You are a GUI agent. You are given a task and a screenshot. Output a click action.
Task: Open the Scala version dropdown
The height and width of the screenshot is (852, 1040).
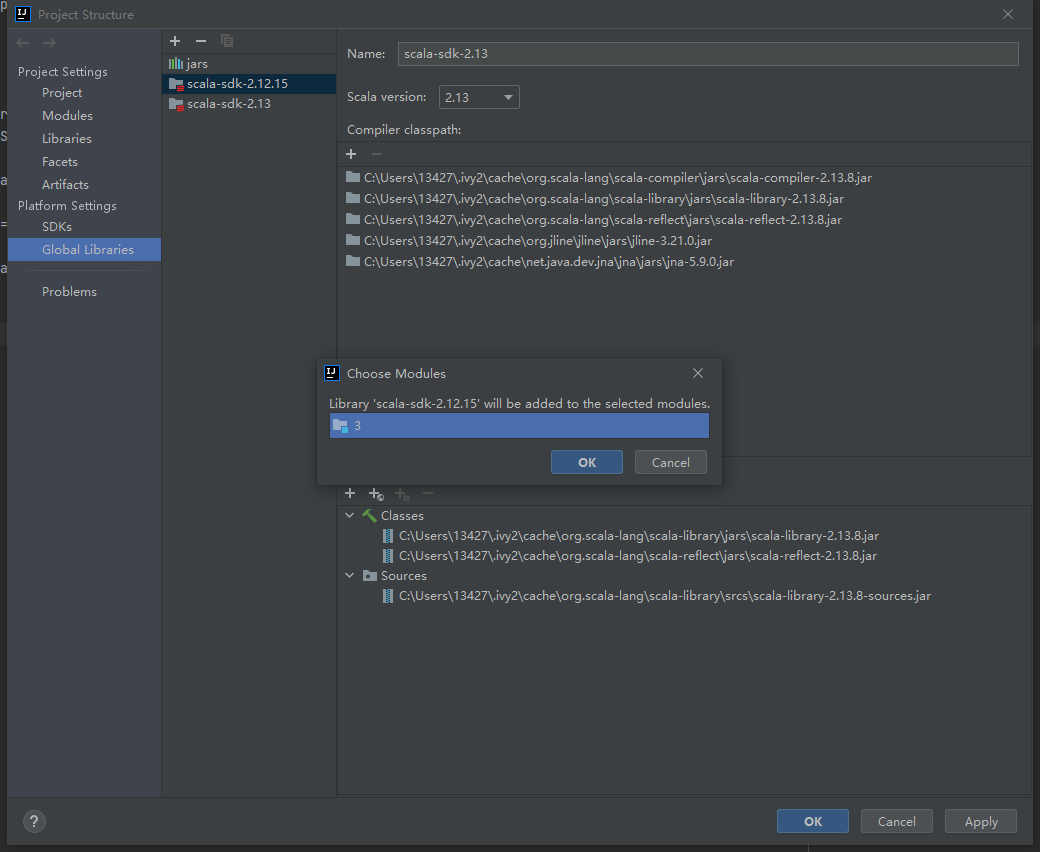click(479, 97)
